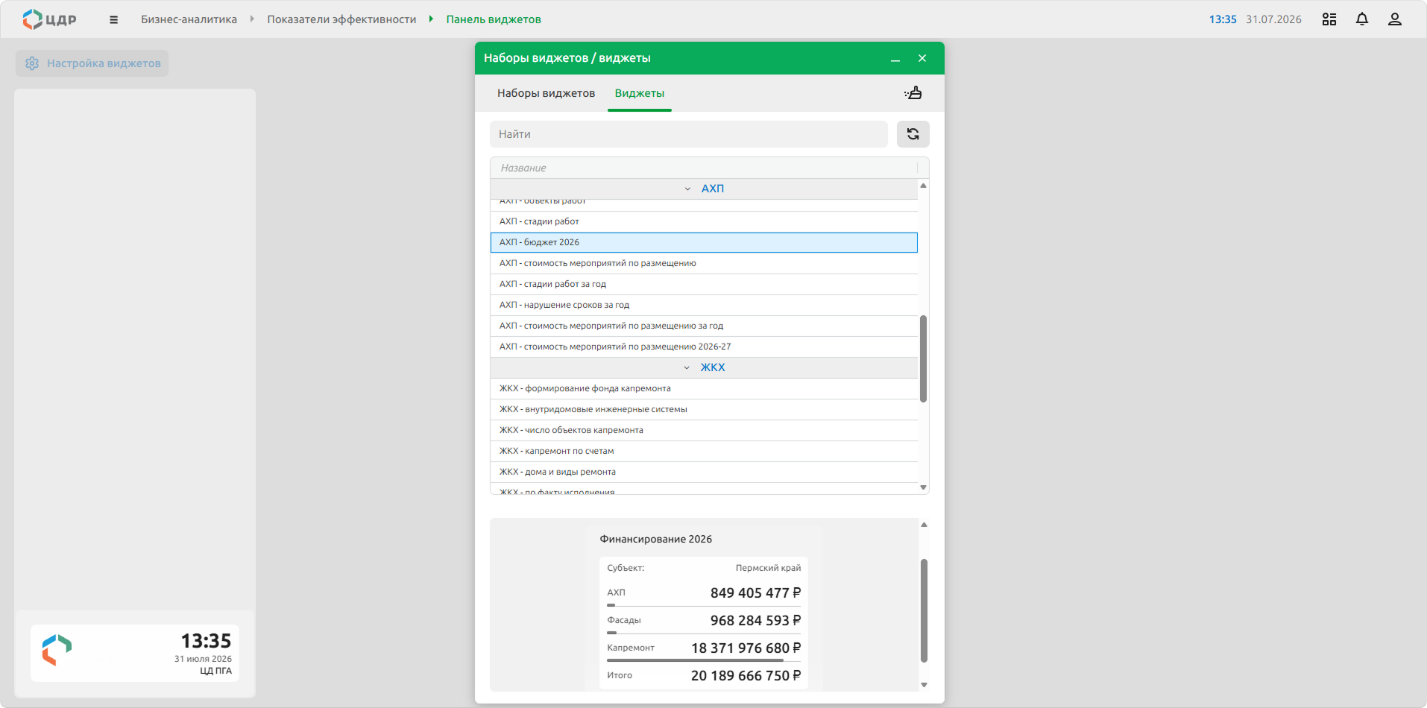
Task: Click the list scroll-down arrow
Action: pyautogui.click(x=923, y=487)
